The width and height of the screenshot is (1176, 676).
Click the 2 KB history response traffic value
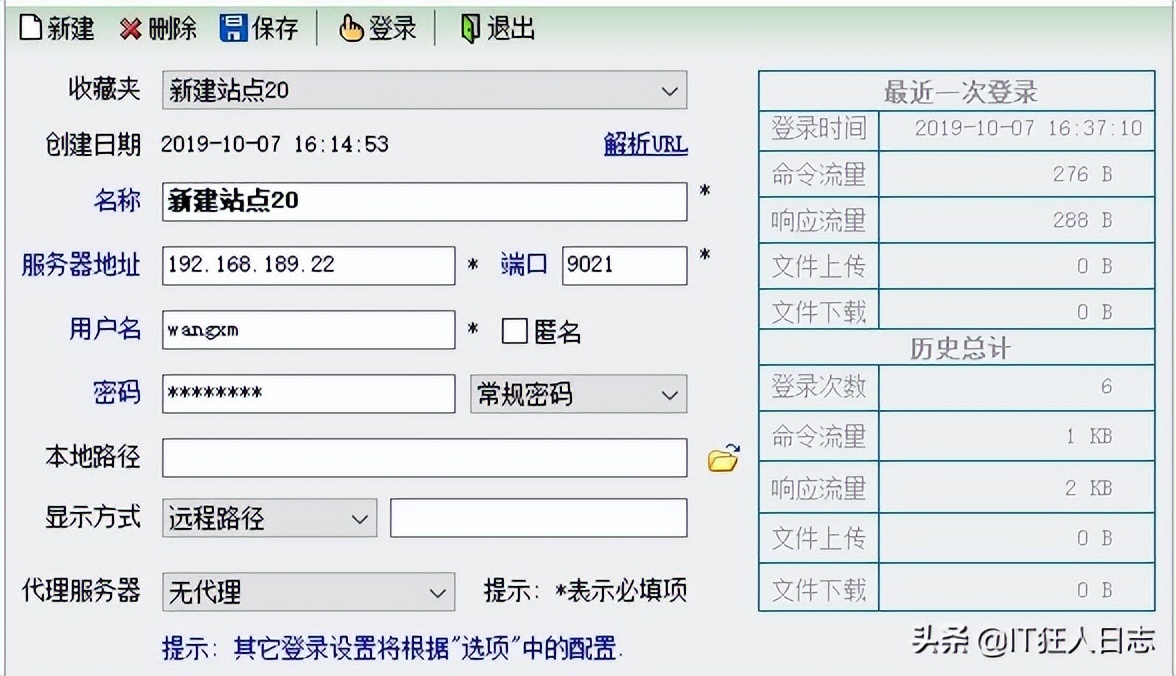1089,488
